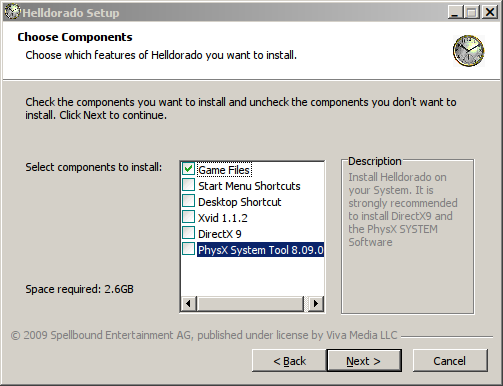Enable the DirectX 9 checkbox

coord(188,233)
